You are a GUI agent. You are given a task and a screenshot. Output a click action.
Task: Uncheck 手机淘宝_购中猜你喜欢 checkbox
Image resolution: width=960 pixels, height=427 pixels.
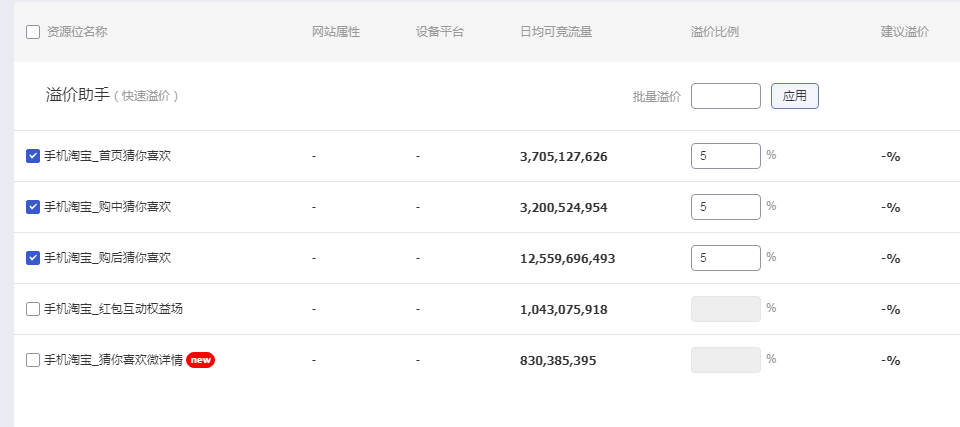click(x=33, y=207)
